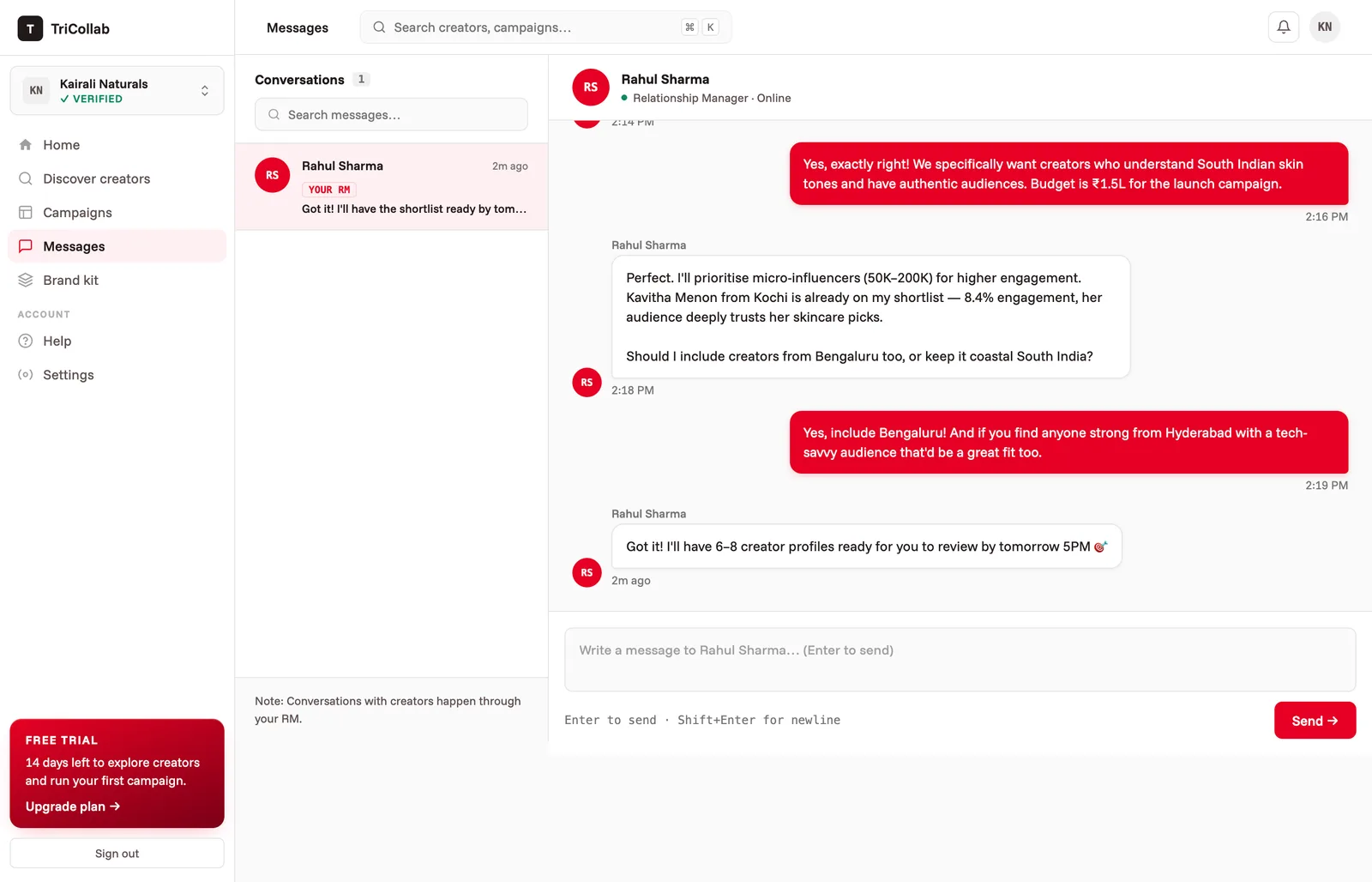Click Rahul Sharma's RS avatar in the conversation list
The height and width of the screenshot is (882, 1372).
(x=272, y=175)
